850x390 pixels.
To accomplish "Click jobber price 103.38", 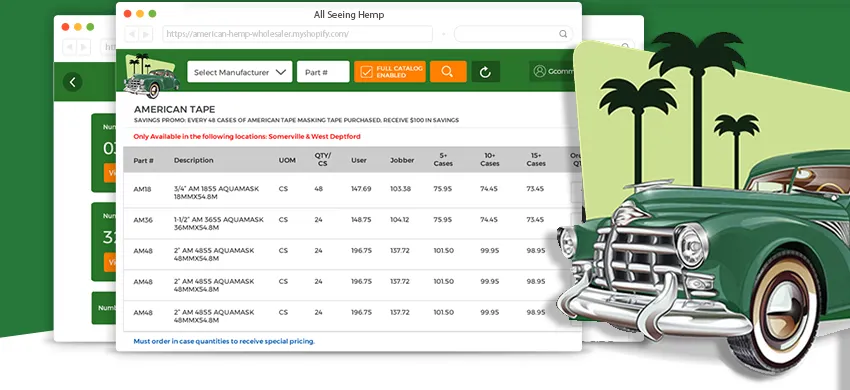I will click(400, 189).
